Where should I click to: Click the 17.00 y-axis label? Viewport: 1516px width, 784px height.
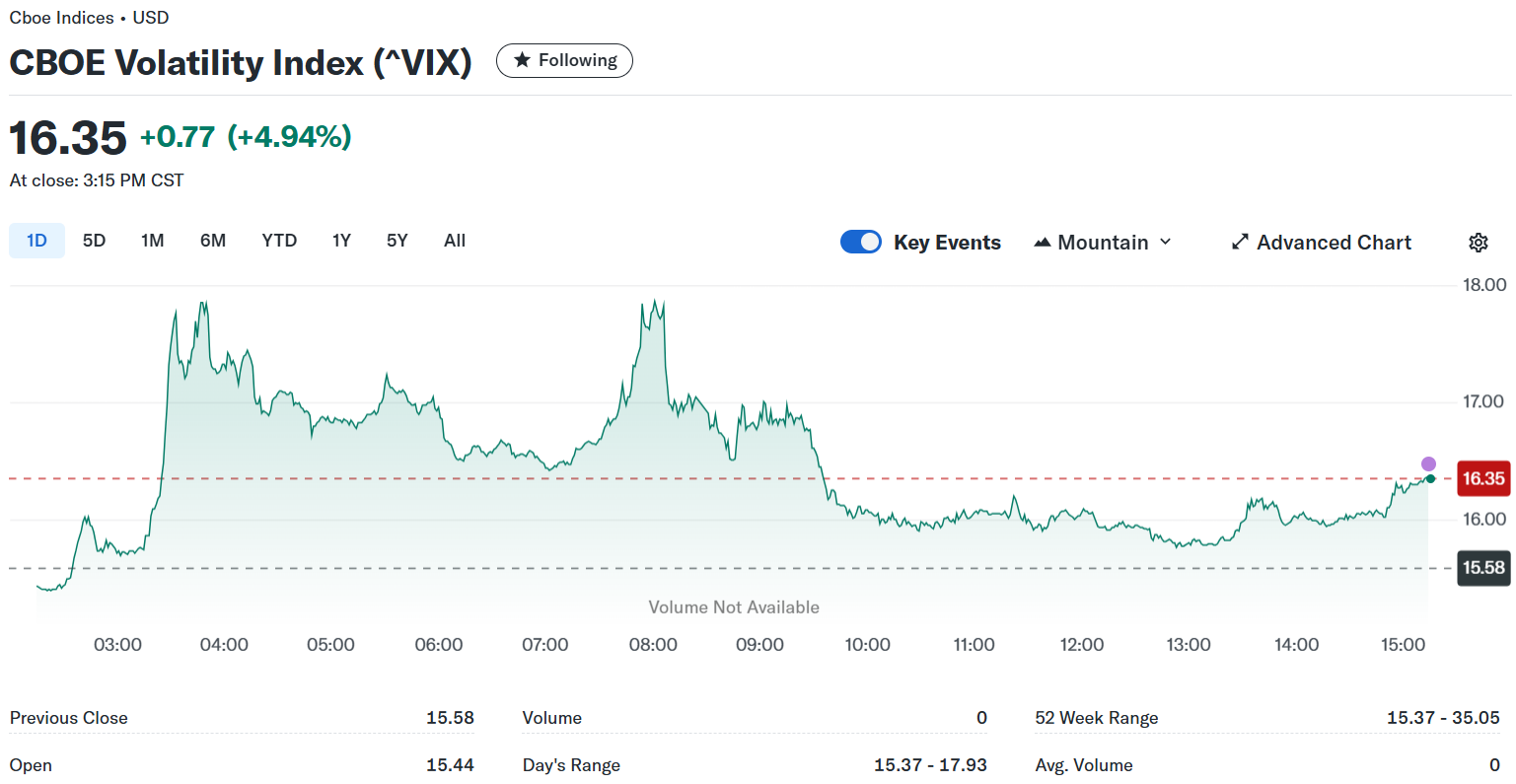[1483, 401]
